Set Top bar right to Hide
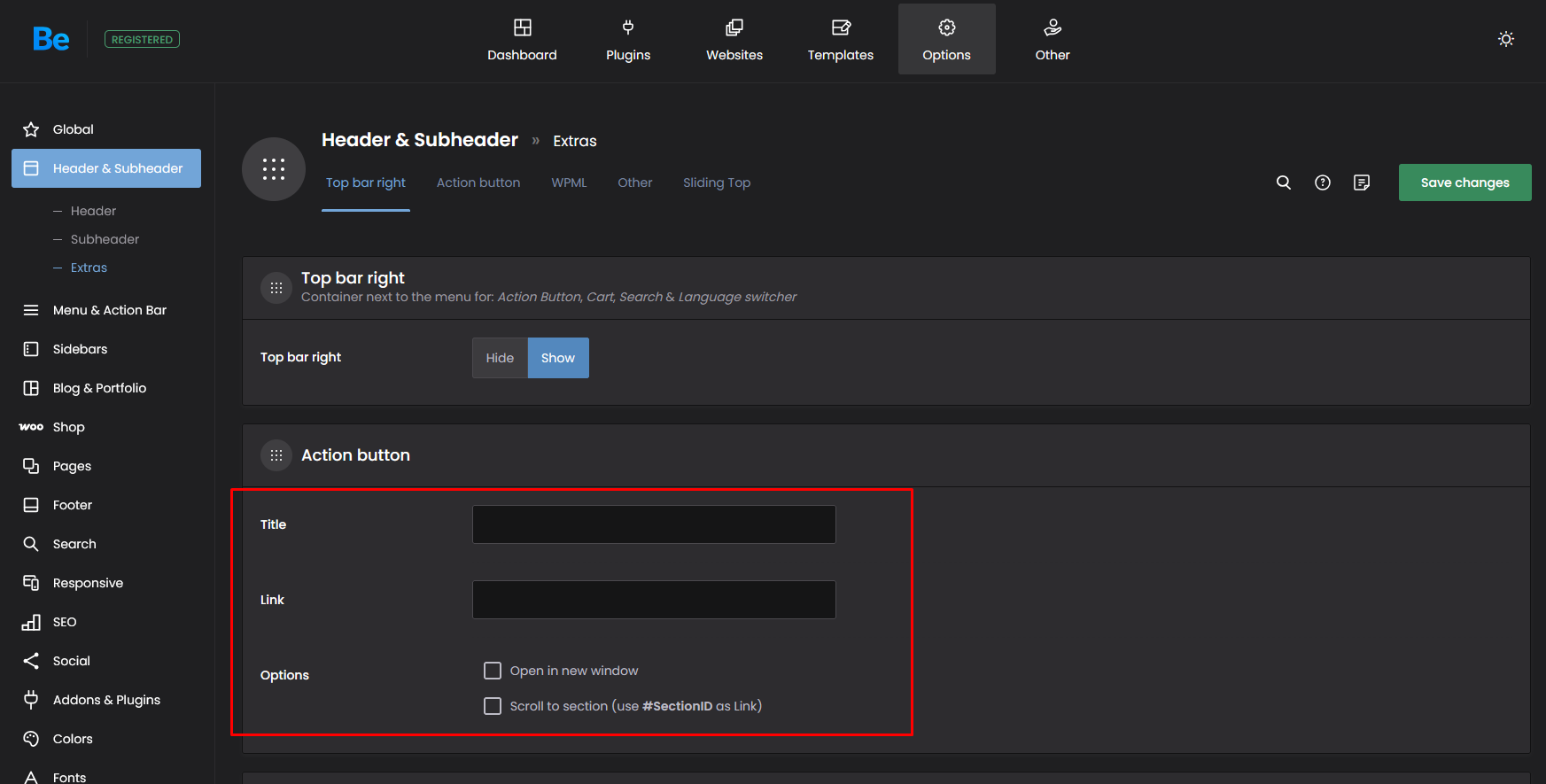The image size is (1546, 784). pyautogui.click(x=500, y=358)
